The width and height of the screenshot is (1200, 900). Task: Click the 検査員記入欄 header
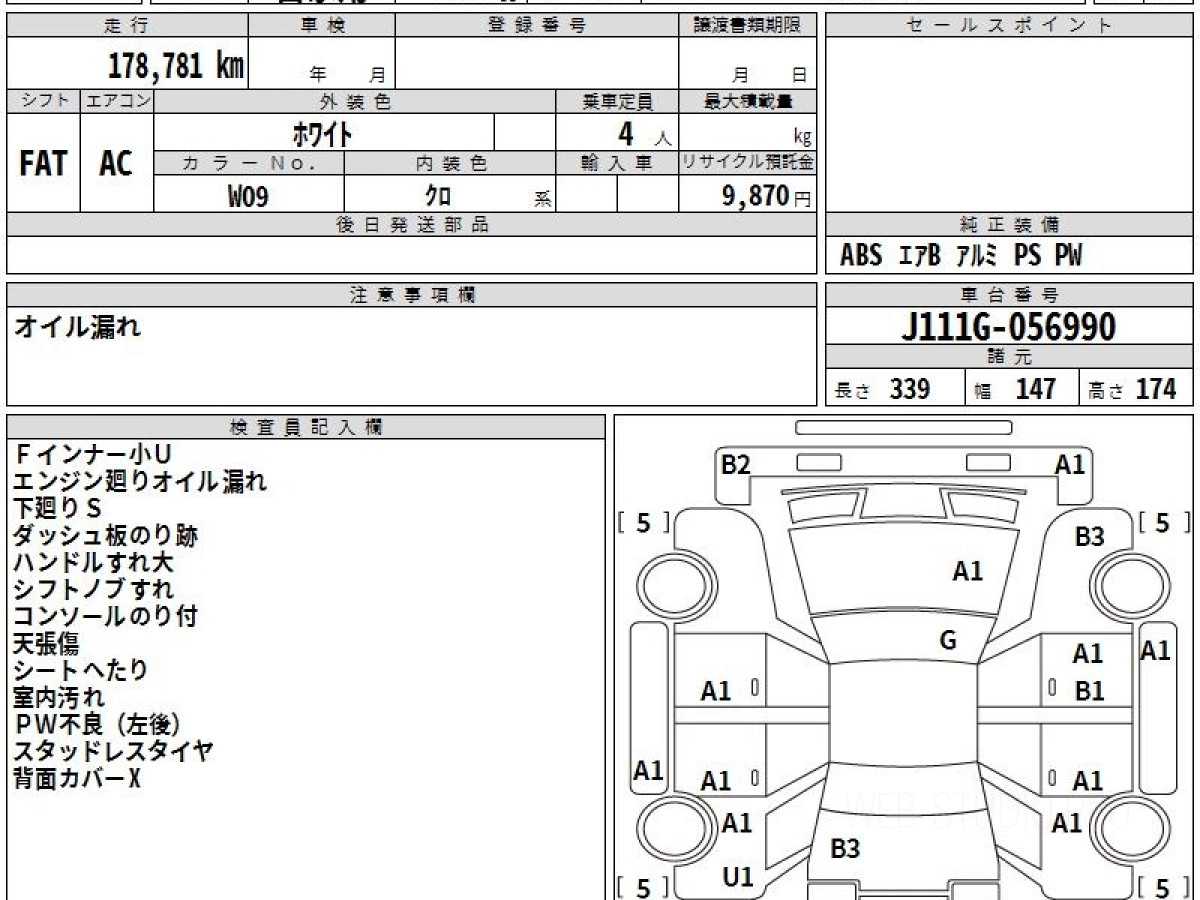[306, 427]
